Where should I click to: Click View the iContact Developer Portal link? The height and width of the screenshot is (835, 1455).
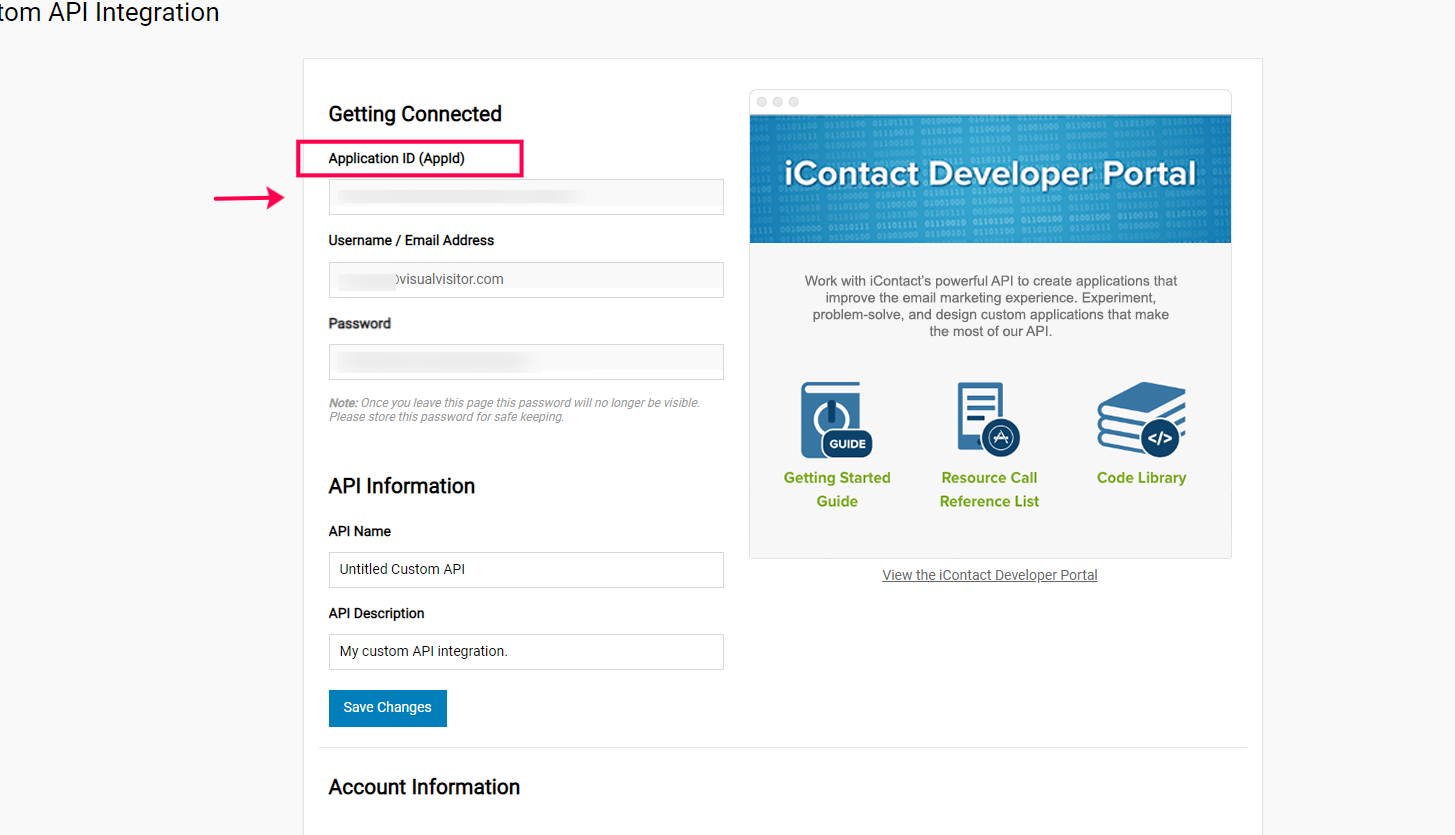click(990, 575)
